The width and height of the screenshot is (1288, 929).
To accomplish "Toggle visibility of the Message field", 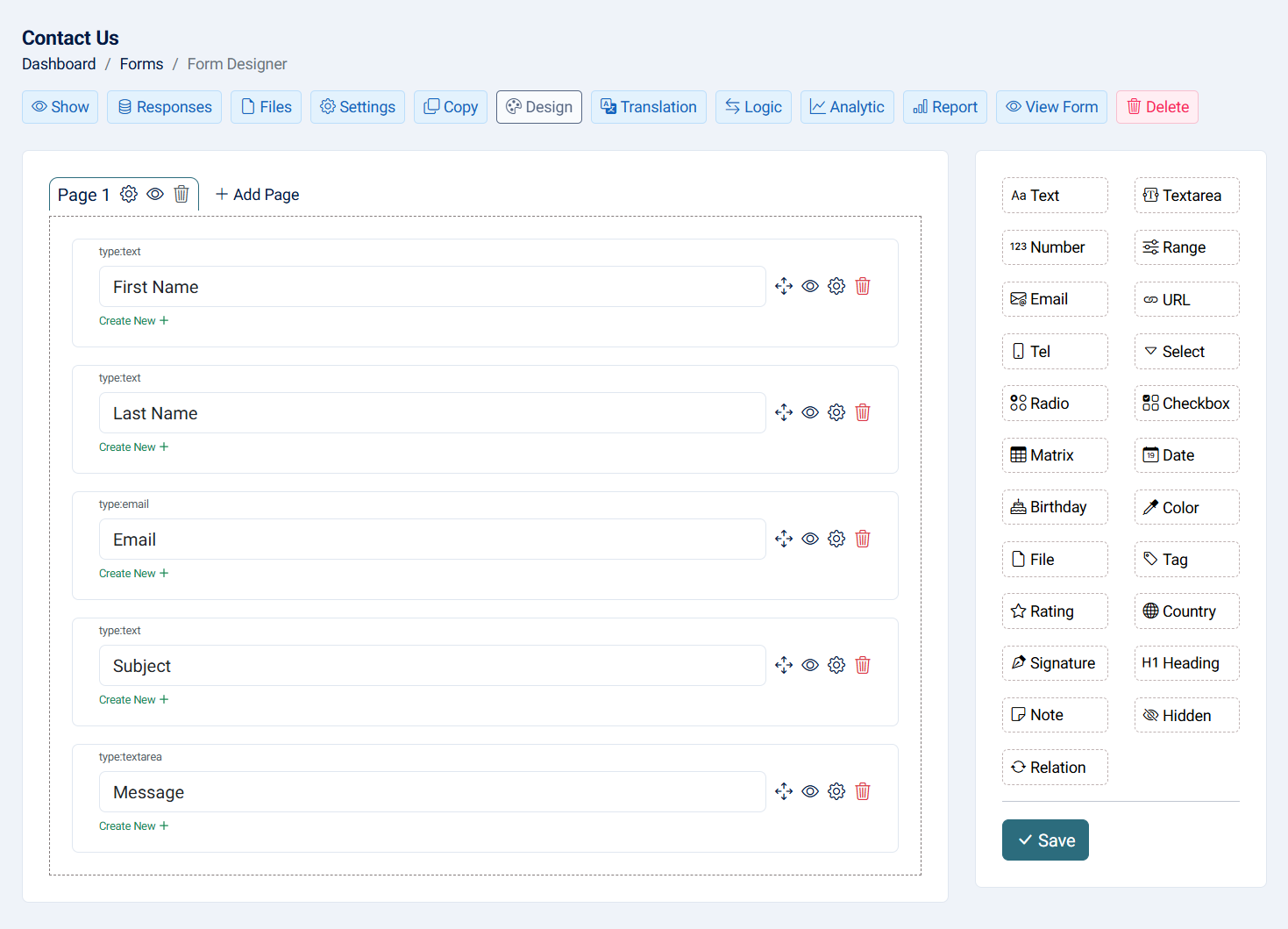I will click(x=810, y=791).
